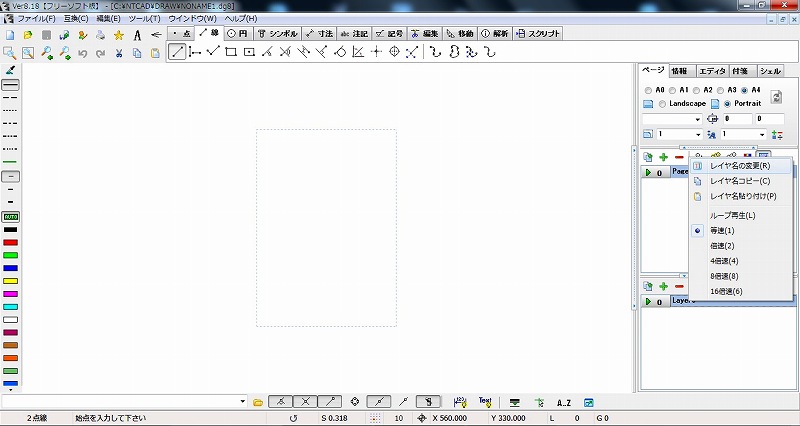Click the undo arrow icon
This screenshot has width=800, height=426.
pos(82,52)
